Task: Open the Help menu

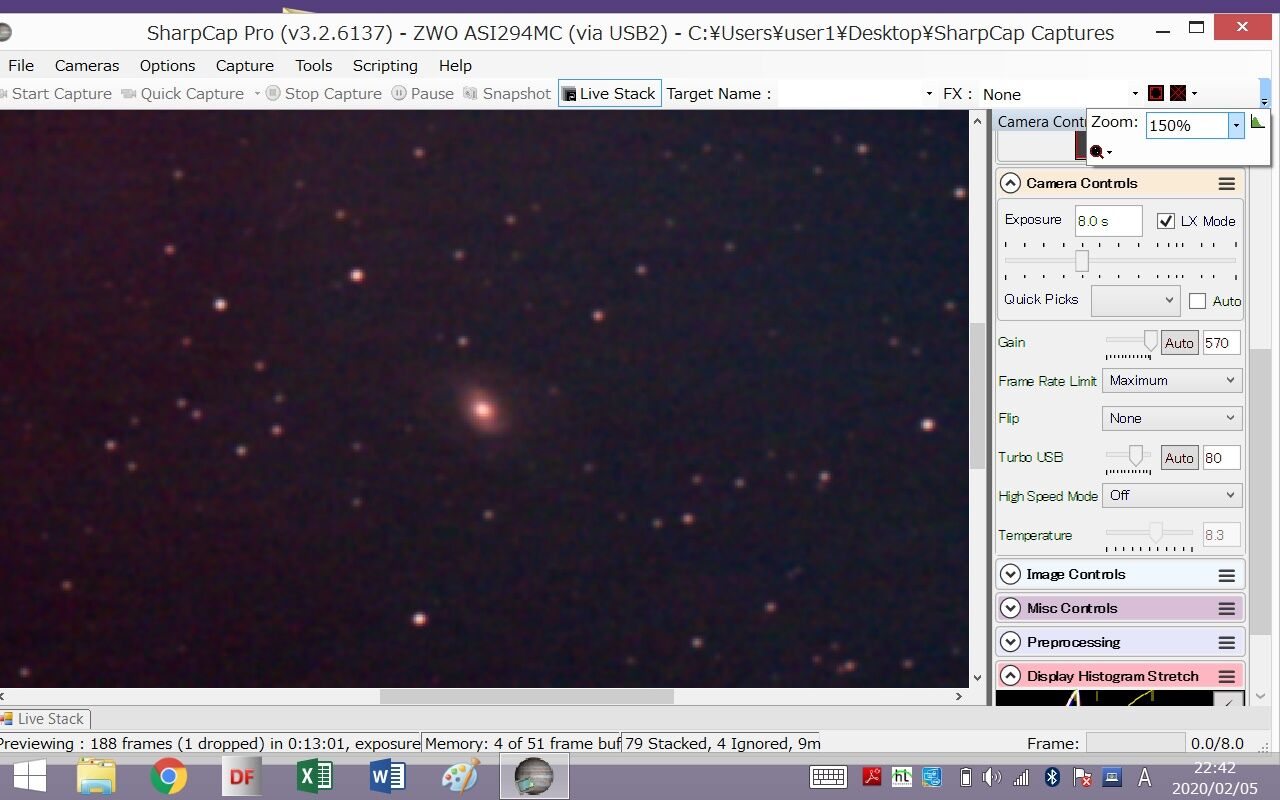Action: coord(455,65)
